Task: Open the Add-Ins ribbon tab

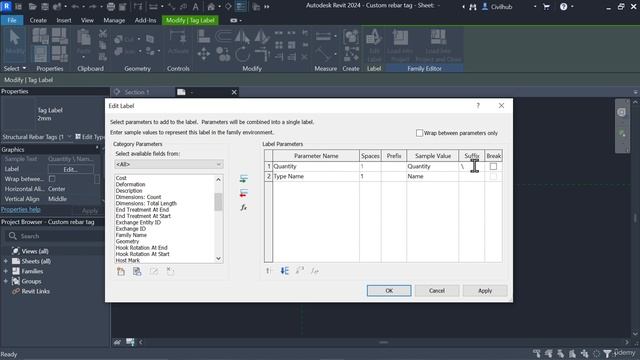Action: [145, 20]
